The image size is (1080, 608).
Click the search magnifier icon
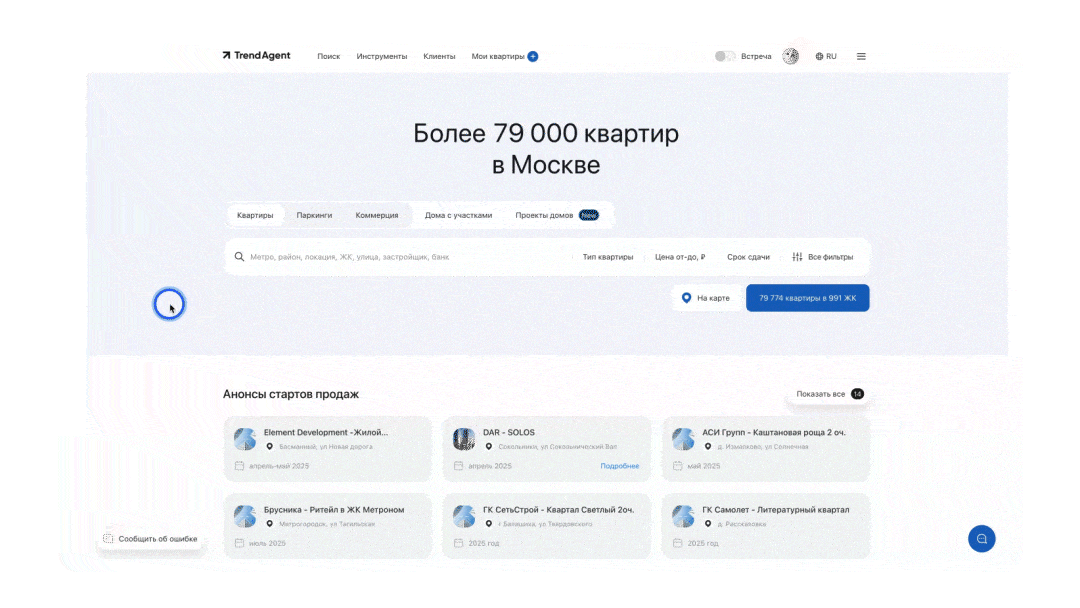(x=239, y=257)
